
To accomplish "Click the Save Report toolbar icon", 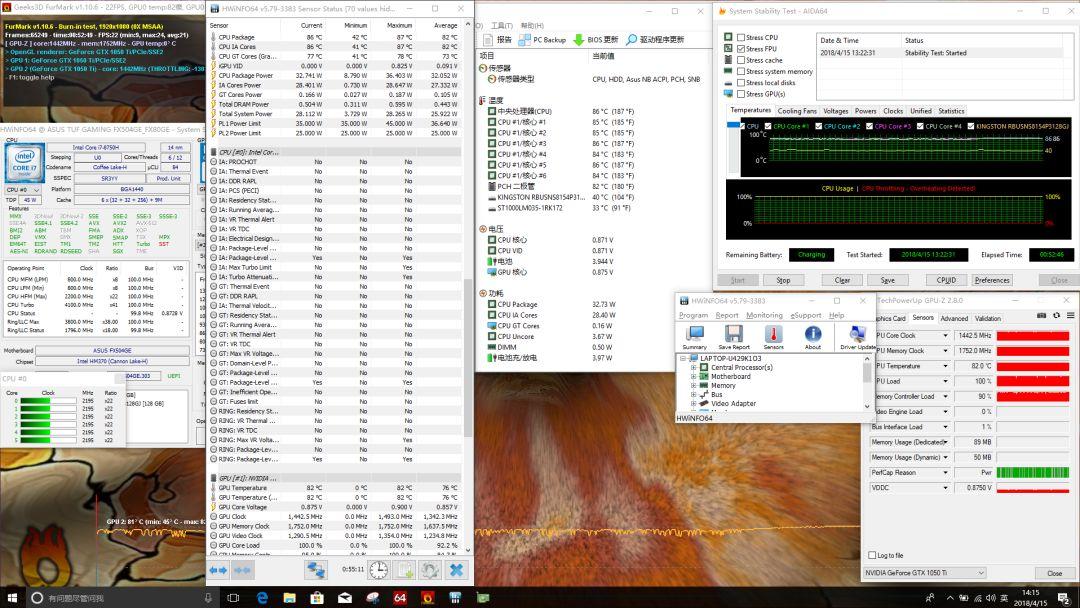I will tap(733, 335).
